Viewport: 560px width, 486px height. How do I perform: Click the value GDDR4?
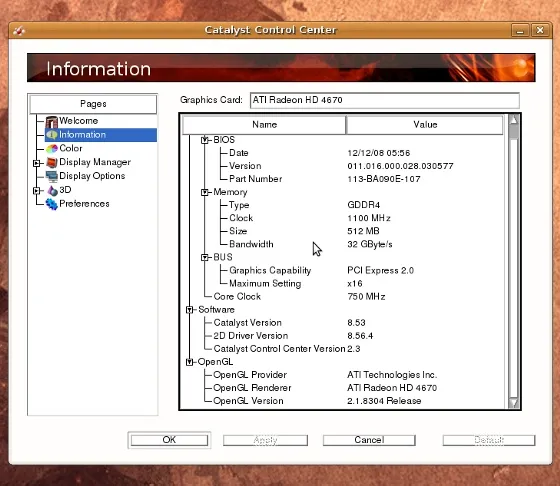[364, 205]
